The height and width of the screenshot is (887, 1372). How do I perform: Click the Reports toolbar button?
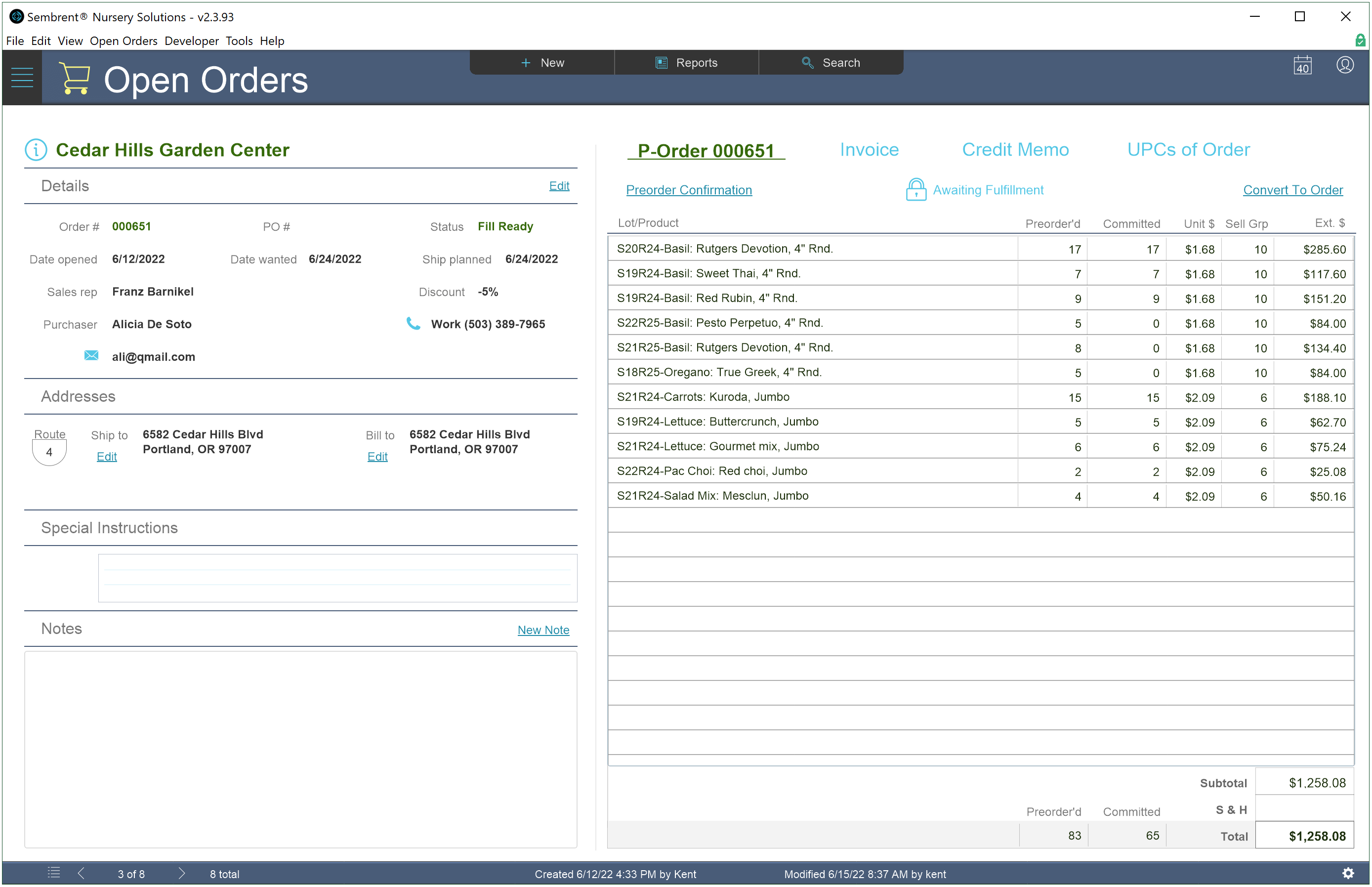pos(686,63)
